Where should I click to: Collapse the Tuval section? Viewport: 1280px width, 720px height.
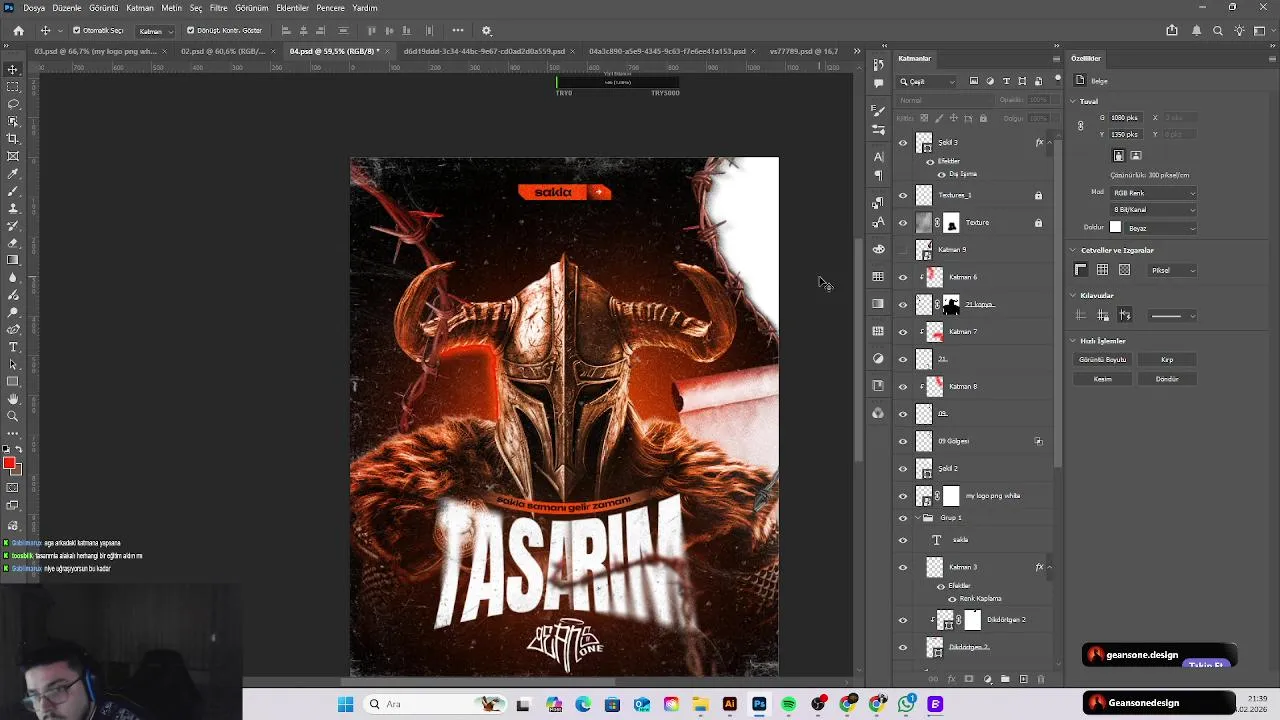[1073, 101]
